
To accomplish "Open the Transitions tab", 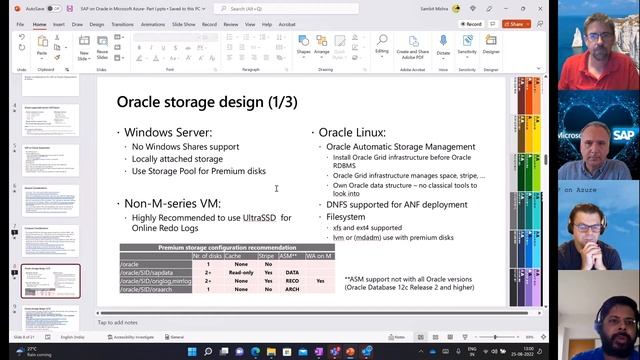I will pos(122,24).
